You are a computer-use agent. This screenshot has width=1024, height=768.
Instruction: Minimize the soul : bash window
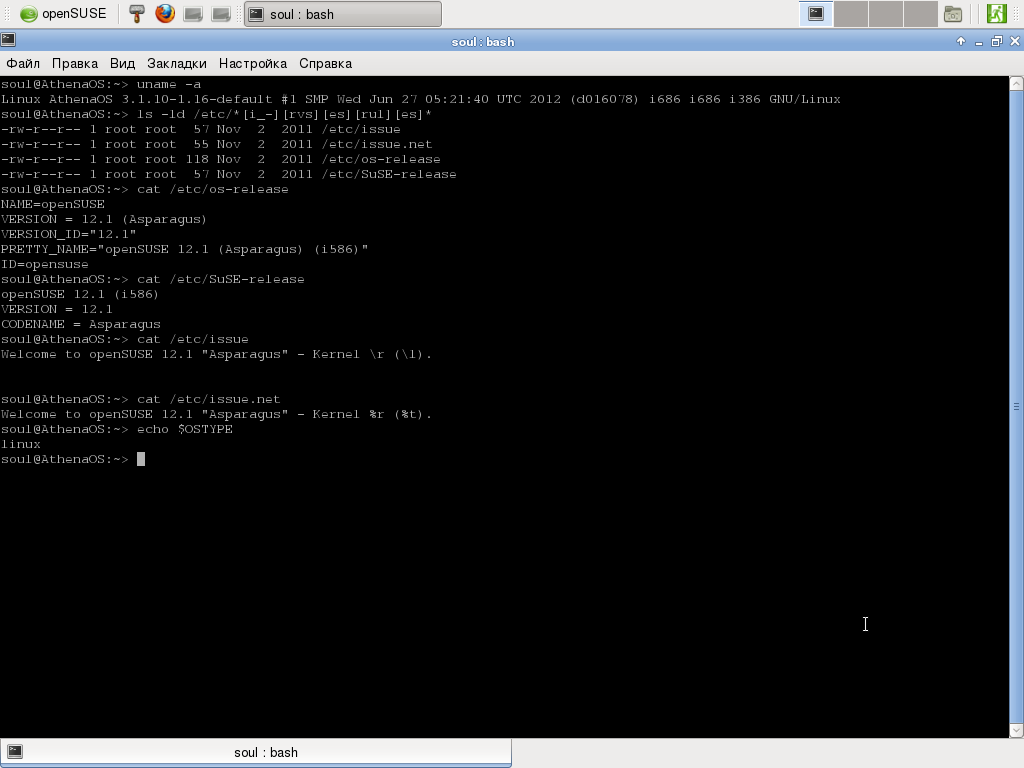coord(978,42)
